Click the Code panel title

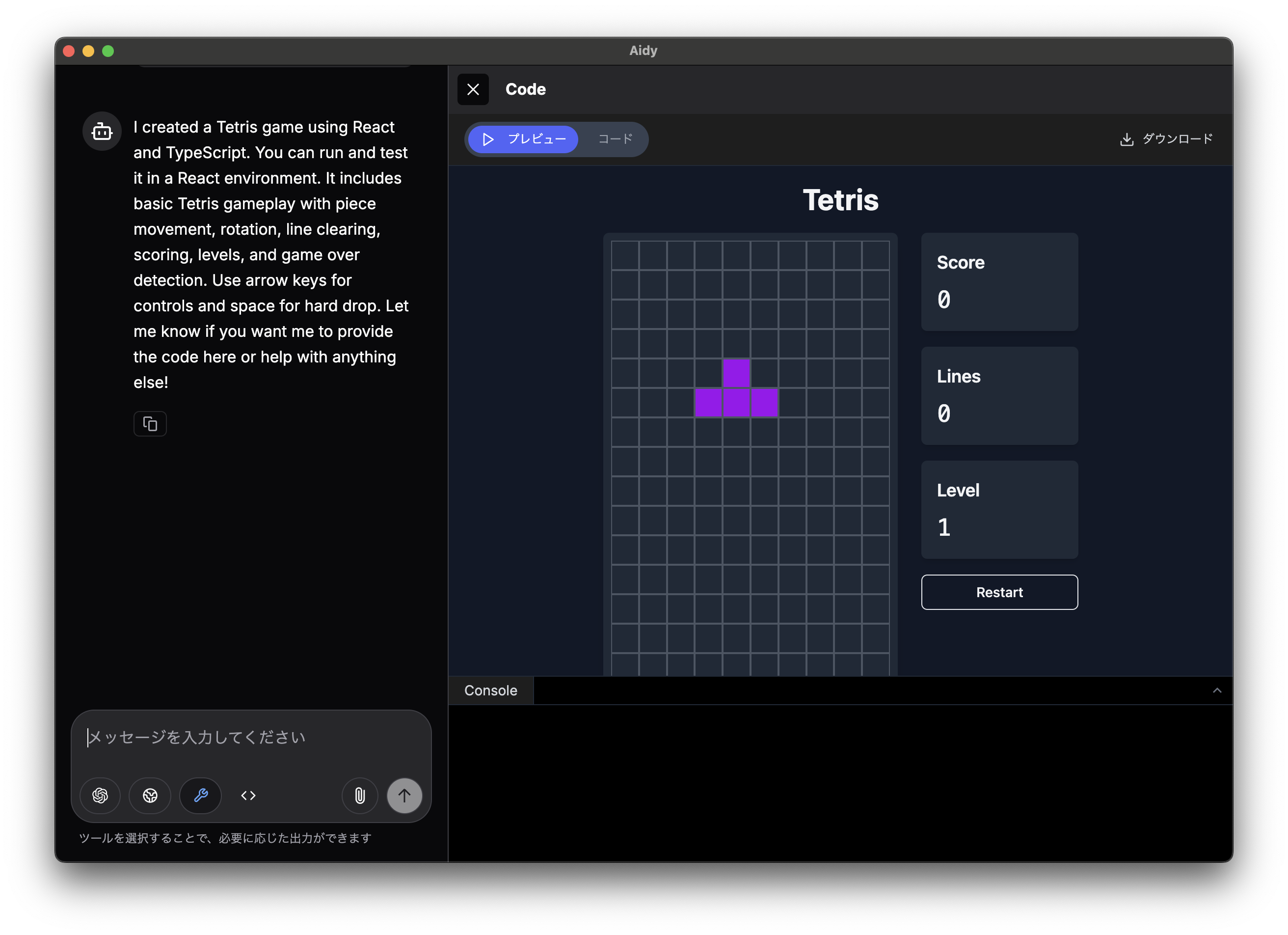tap(525, 89)
